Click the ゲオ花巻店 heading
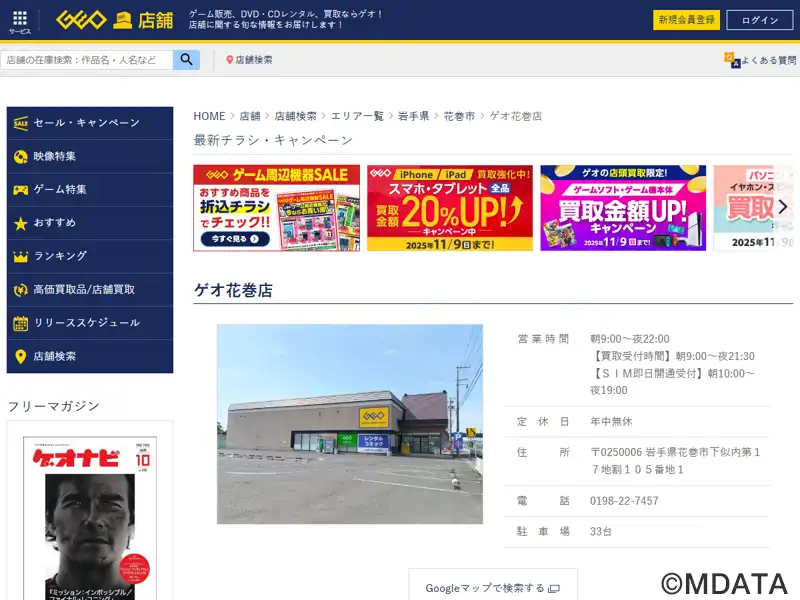 (x=233, y=290)
